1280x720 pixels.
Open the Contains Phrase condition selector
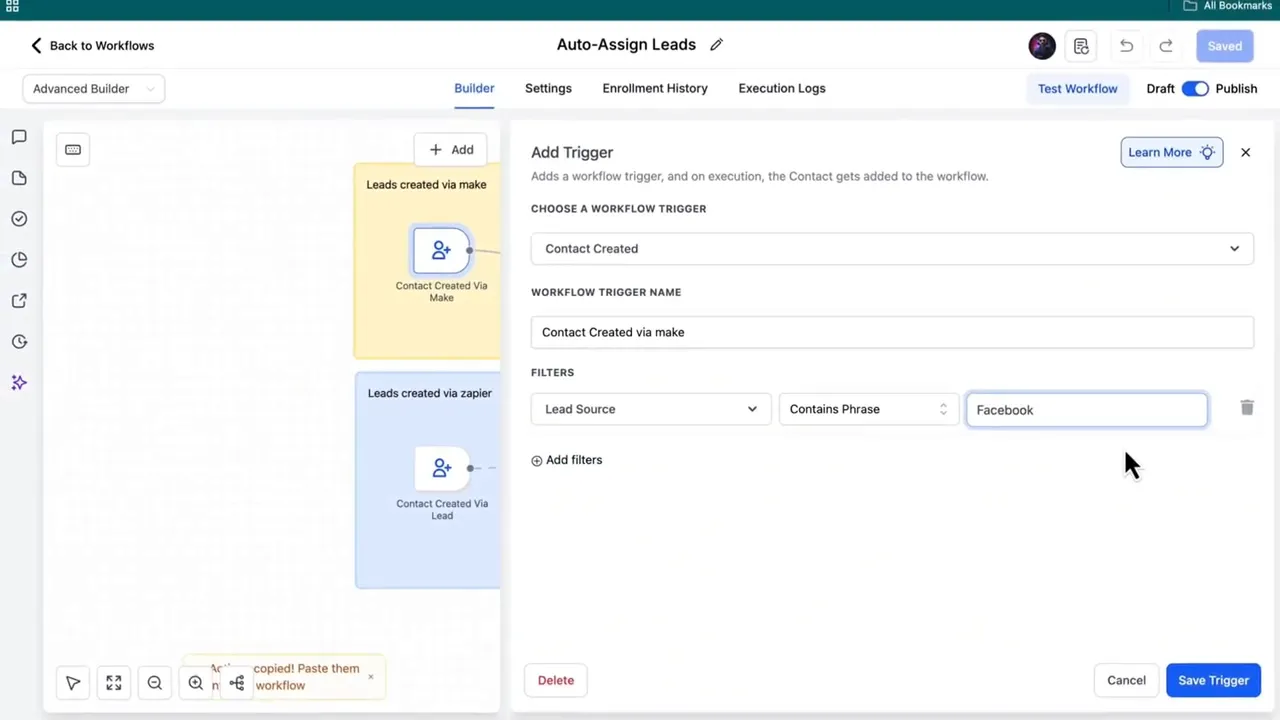pos(866,409)
